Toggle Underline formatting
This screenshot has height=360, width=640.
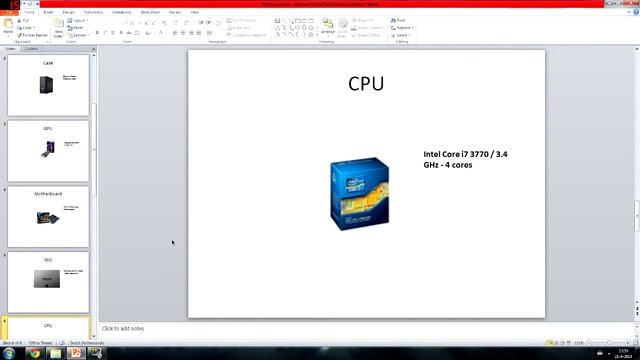pos(113,33)
